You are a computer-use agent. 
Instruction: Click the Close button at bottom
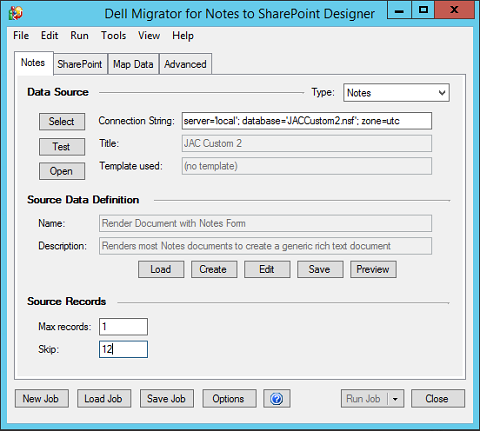pos(437,399)
